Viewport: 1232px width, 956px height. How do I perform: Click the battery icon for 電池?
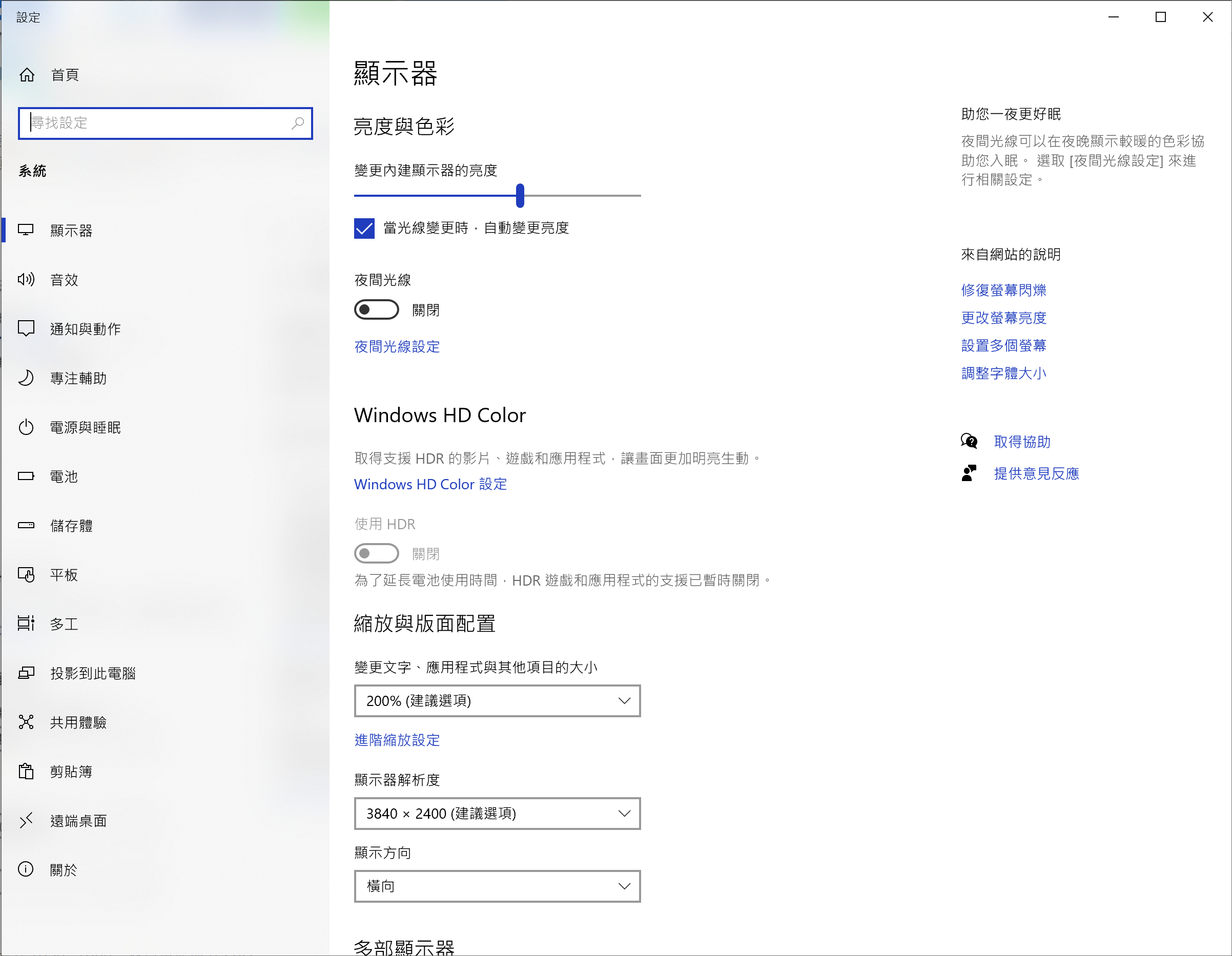pos(26,476)
